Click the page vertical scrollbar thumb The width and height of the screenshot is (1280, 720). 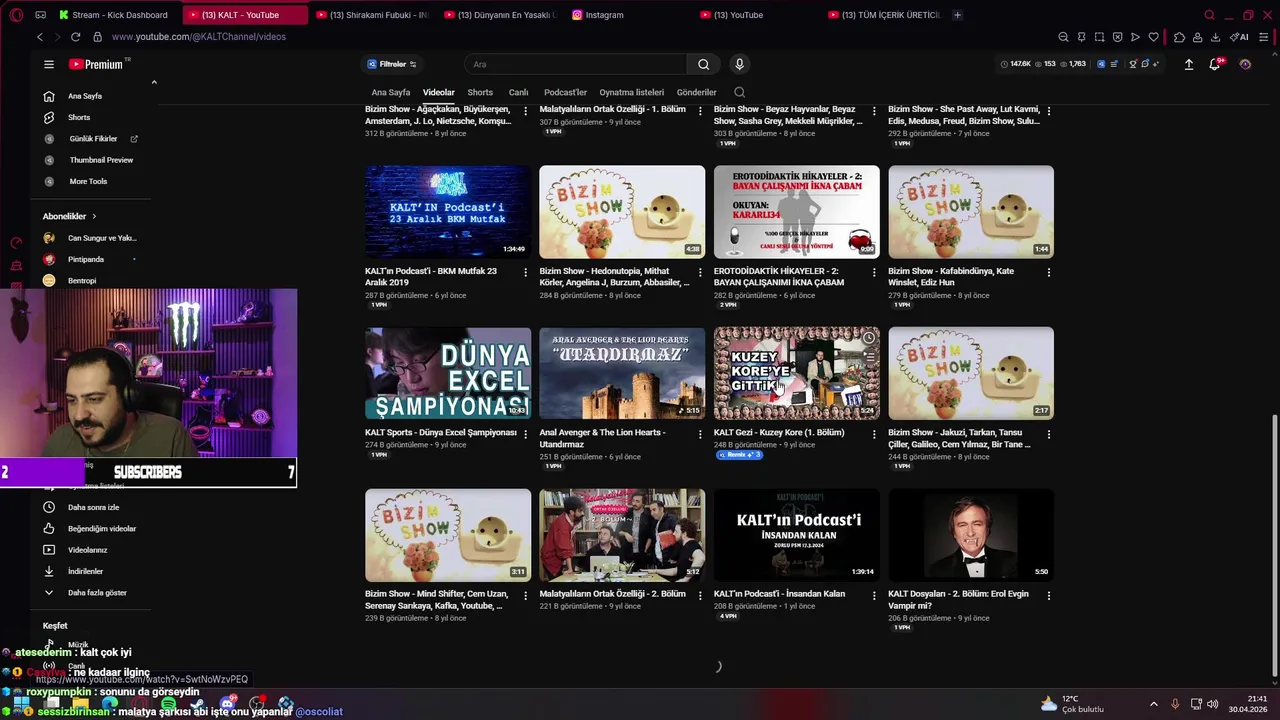tap(1273, 545)
